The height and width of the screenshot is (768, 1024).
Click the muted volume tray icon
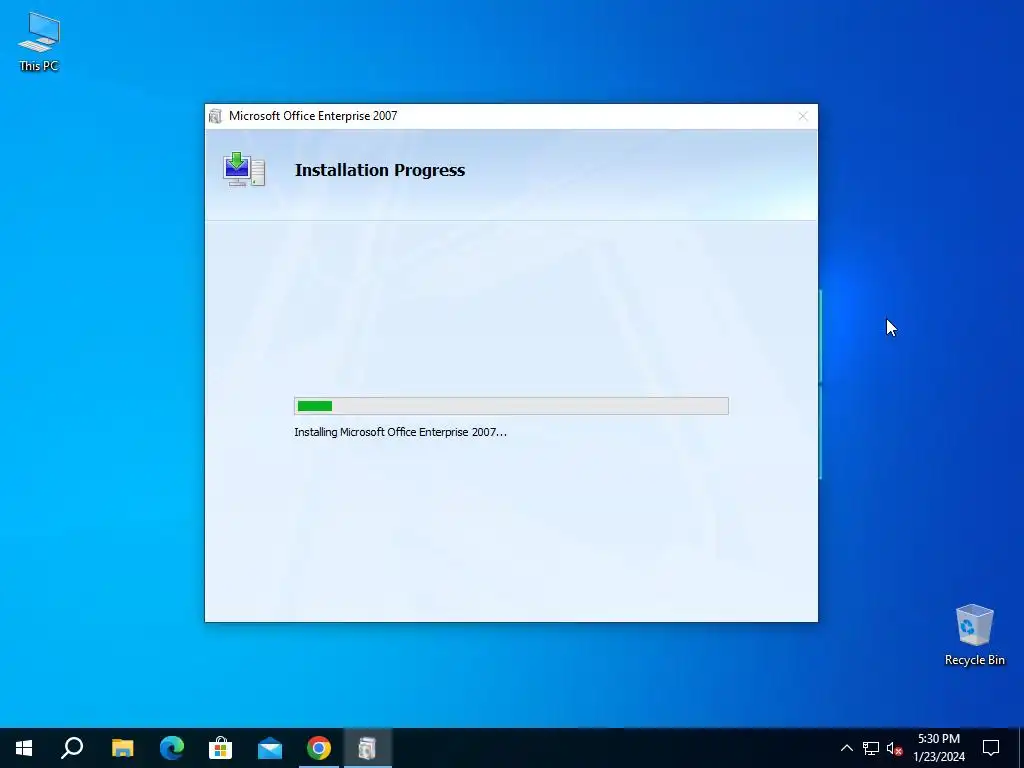(895, 748)
